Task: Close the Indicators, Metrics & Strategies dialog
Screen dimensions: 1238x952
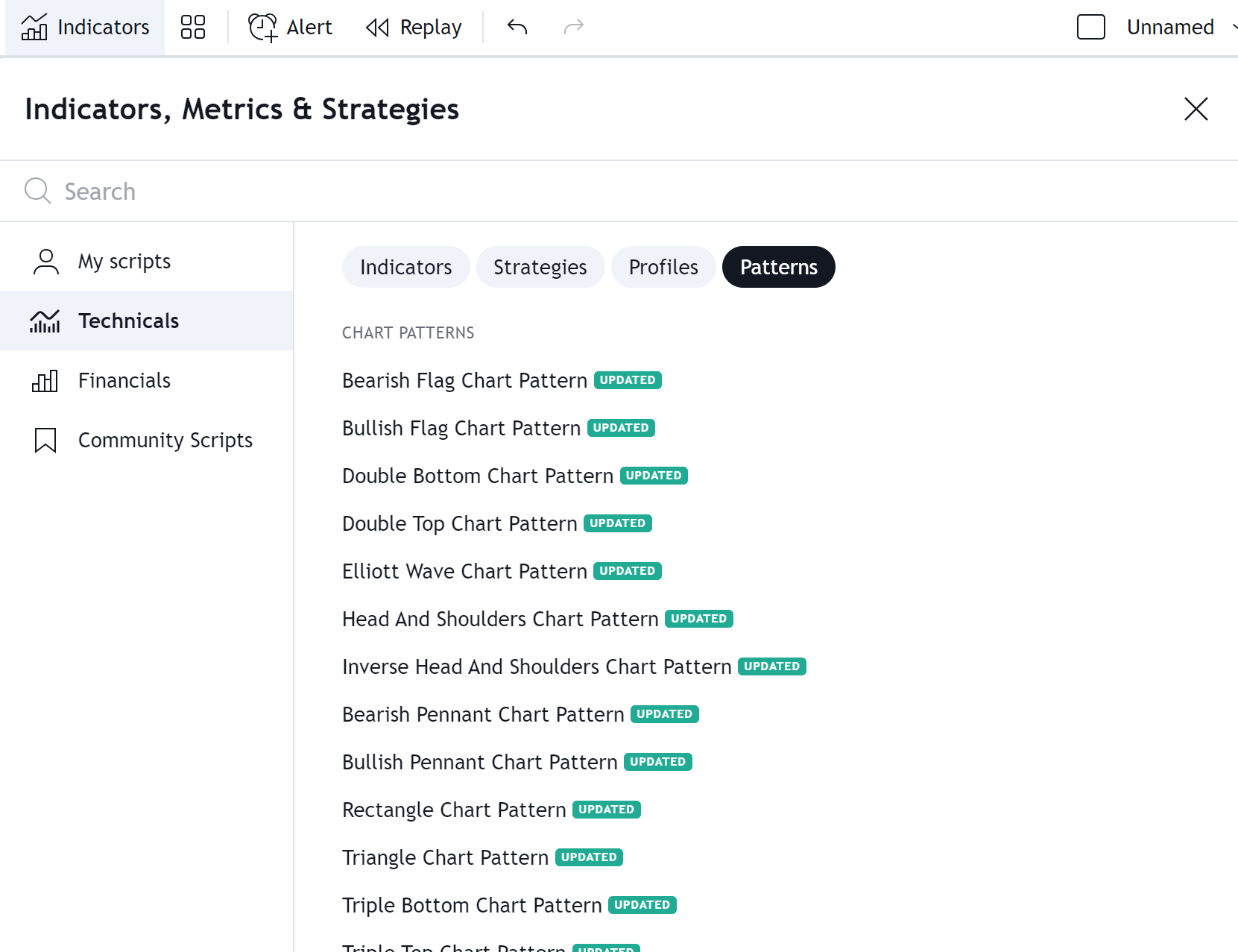Action: pos(1196,109)
